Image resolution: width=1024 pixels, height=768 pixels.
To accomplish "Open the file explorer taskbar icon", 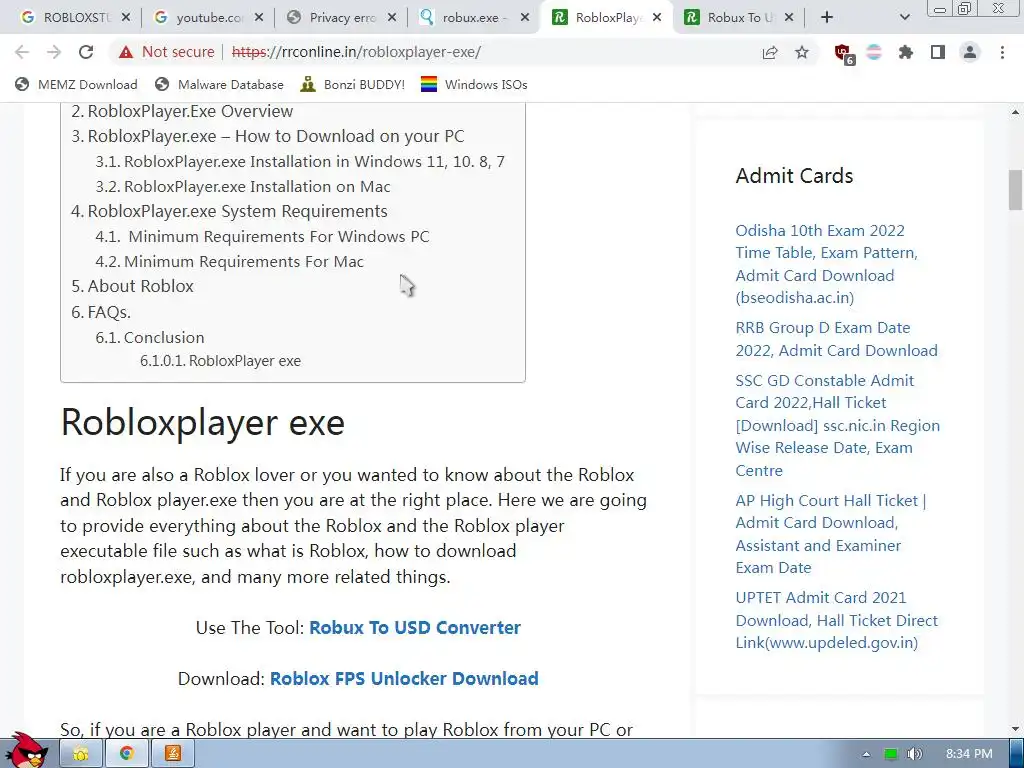I will [80, 754].
